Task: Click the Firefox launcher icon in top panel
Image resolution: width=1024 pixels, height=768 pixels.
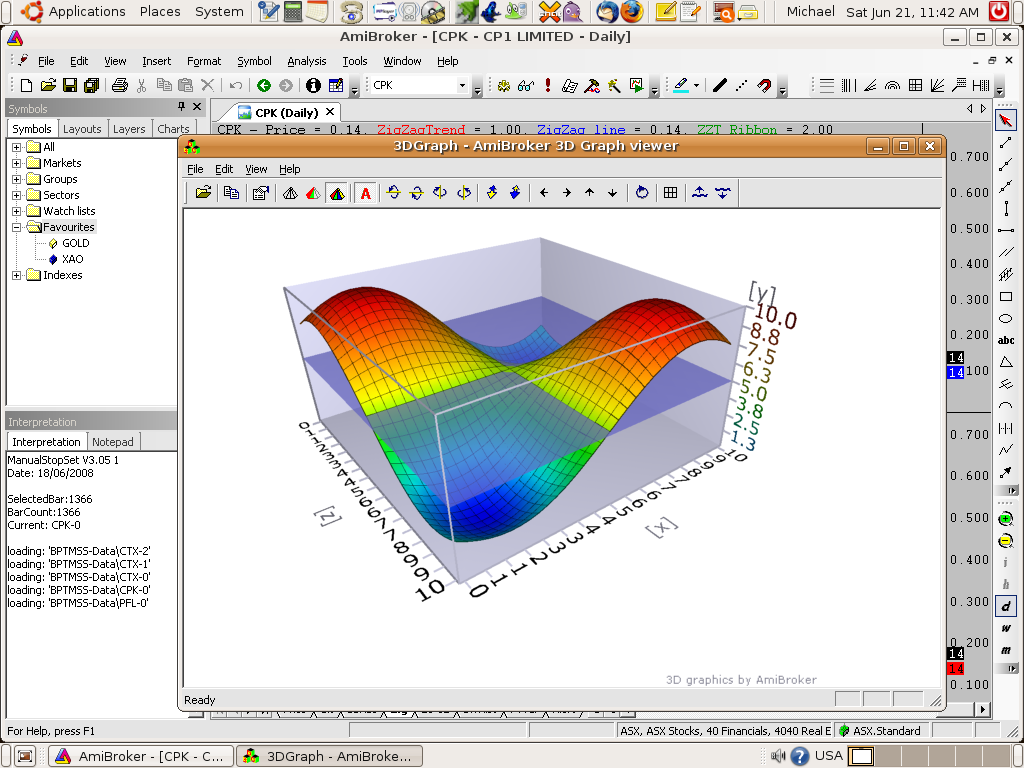Action: tap(631, 11)
